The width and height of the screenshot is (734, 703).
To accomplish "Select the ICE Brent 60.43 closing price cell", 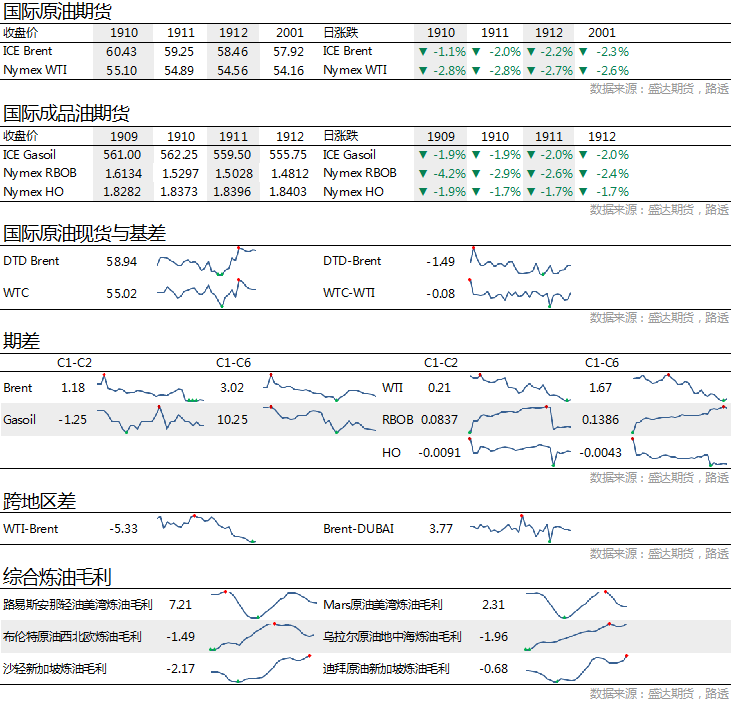I will [x=122, y=51].
